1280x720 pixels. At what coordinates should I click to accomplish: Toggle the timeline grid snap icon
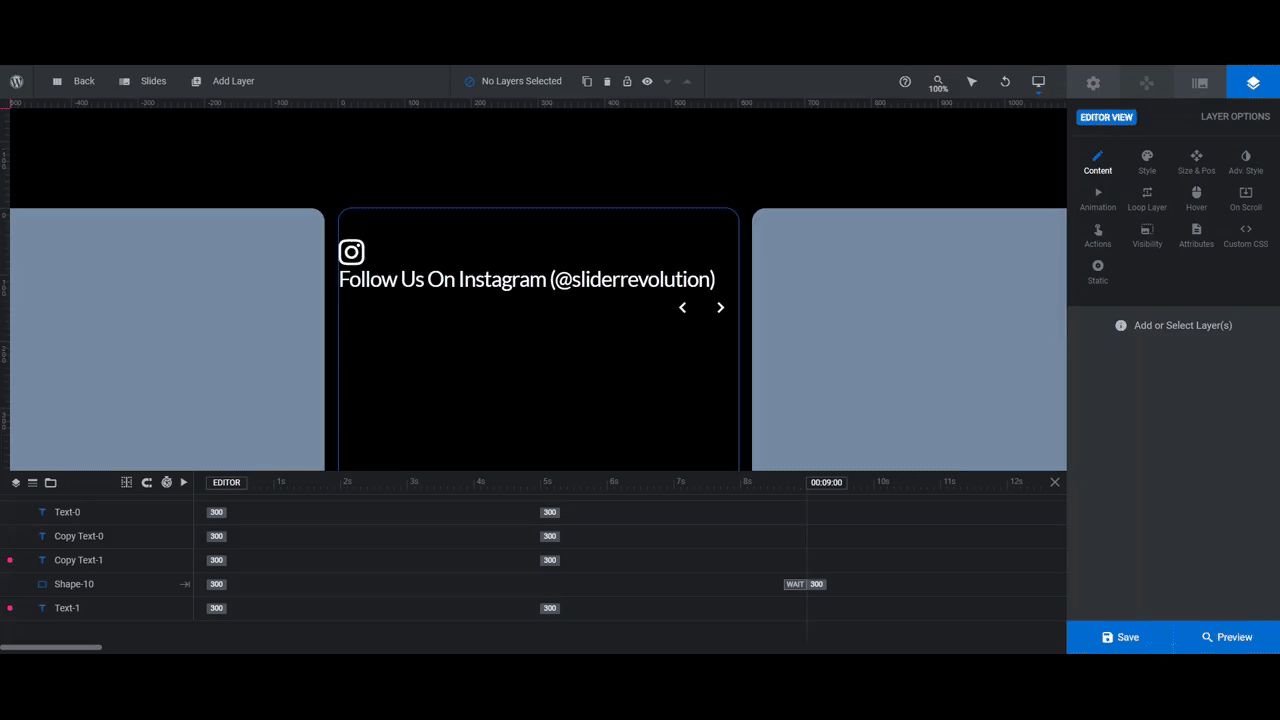click(x=127, y=483)
